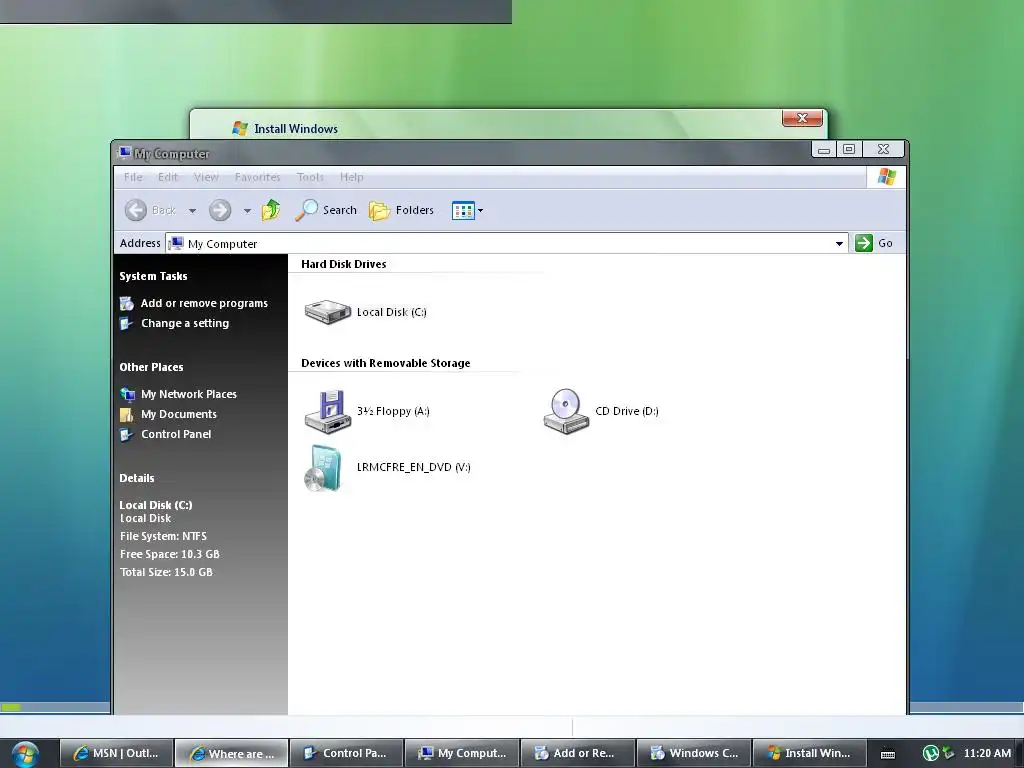The width and height of the screenshot is (1024, 768).
Task: Click the My Network Places sidebar icon
Action: (x=127, y=394)
